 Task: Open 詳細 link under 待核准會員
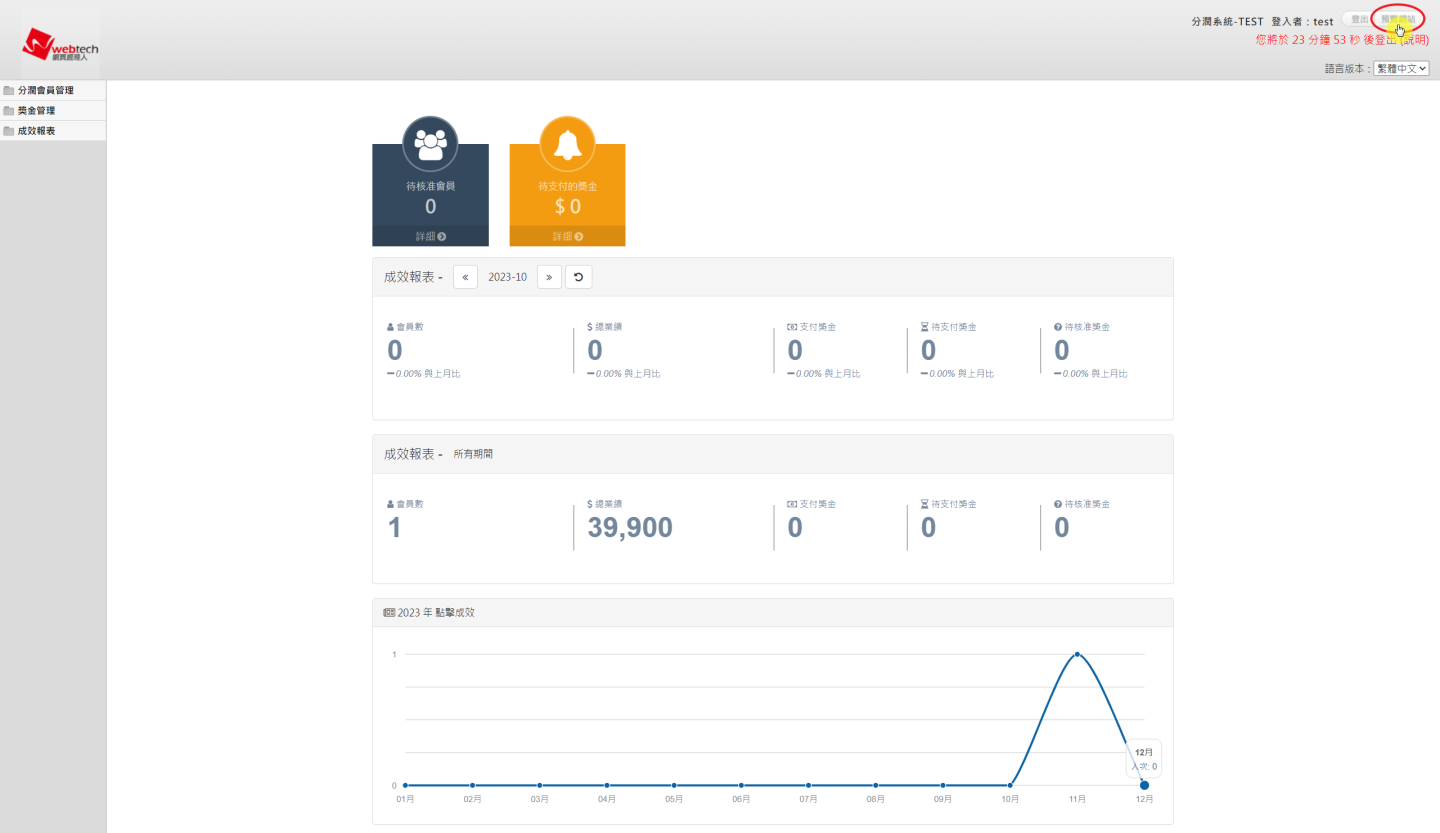[x=430, y=237]
